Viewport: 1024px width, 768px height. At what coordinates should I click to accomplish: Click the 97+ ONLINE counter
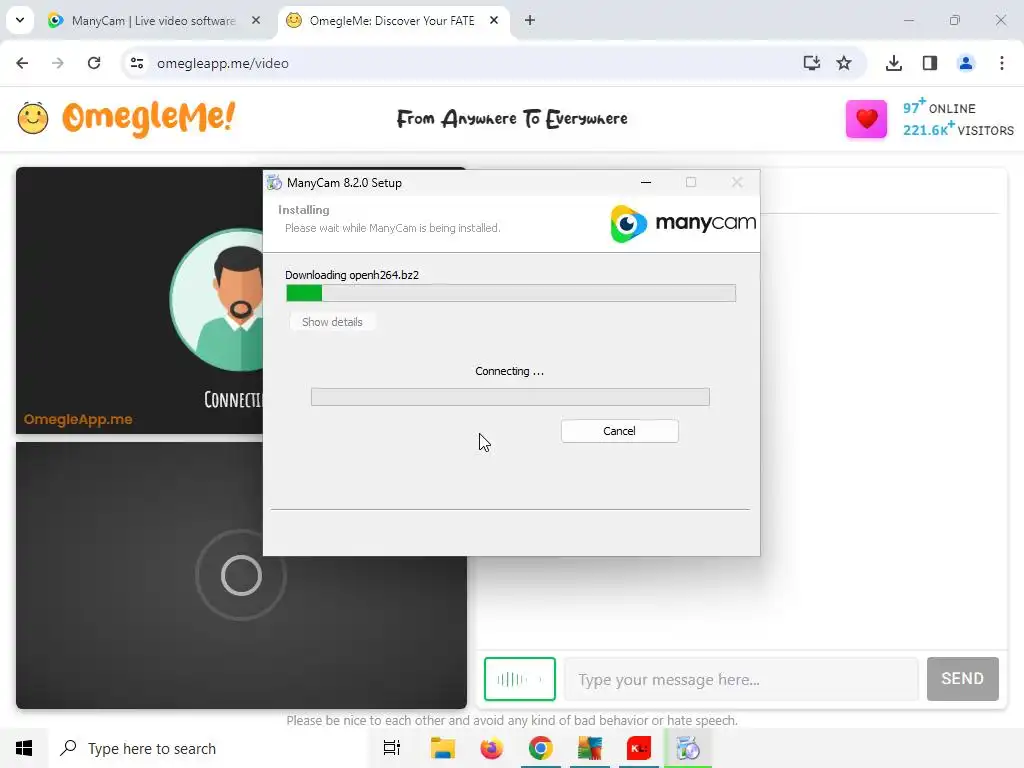pos(939,107)
